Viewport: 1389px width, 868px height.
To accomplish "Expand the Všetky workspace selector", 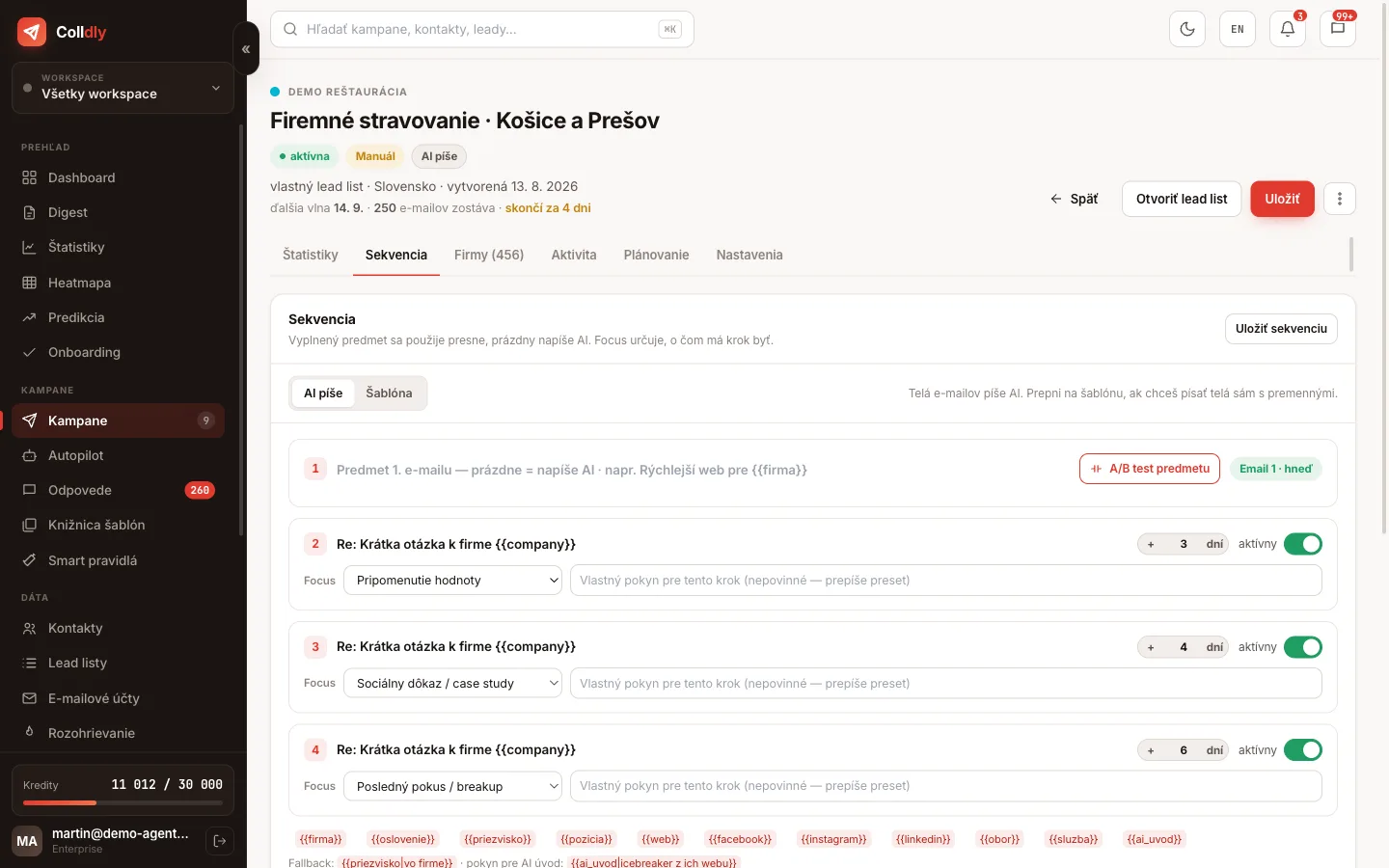I will click(123, 88).
